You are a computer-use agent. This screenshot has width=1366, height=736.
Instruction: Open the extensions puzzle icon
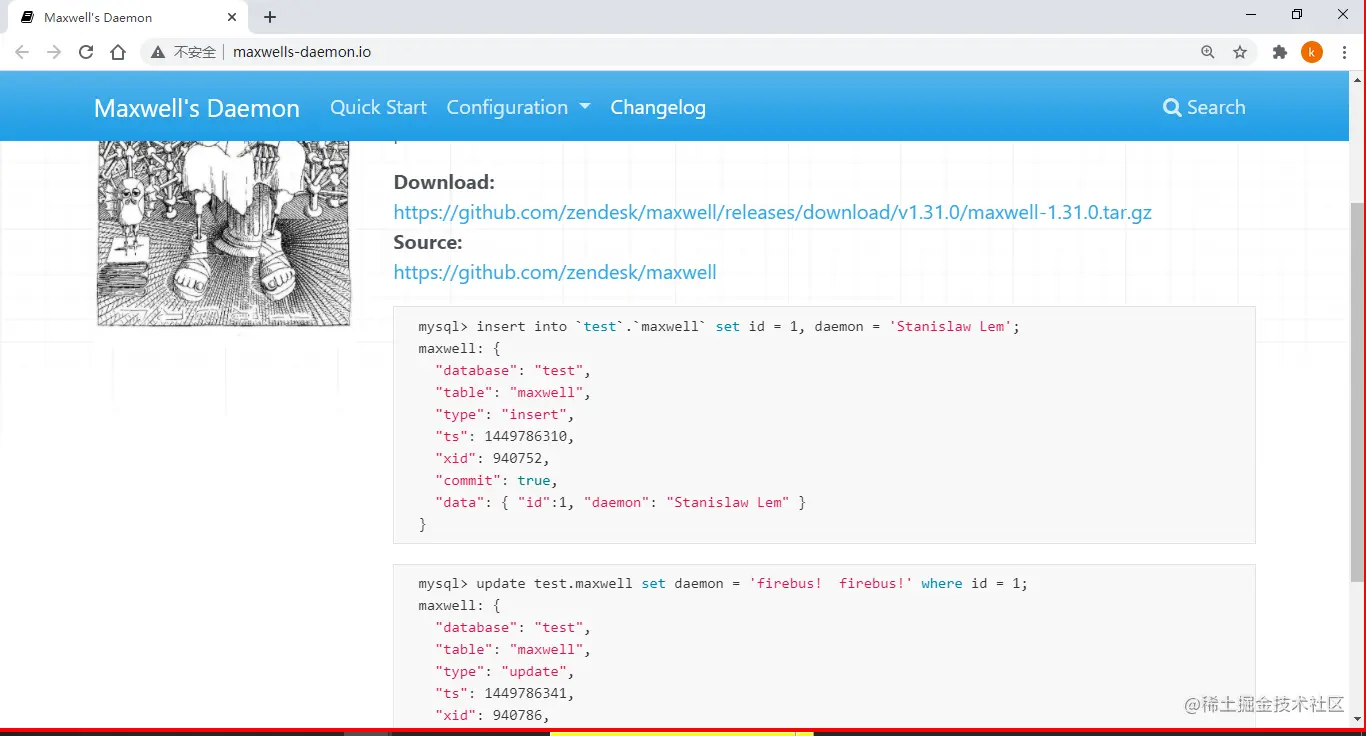[x=1279, y=52]
